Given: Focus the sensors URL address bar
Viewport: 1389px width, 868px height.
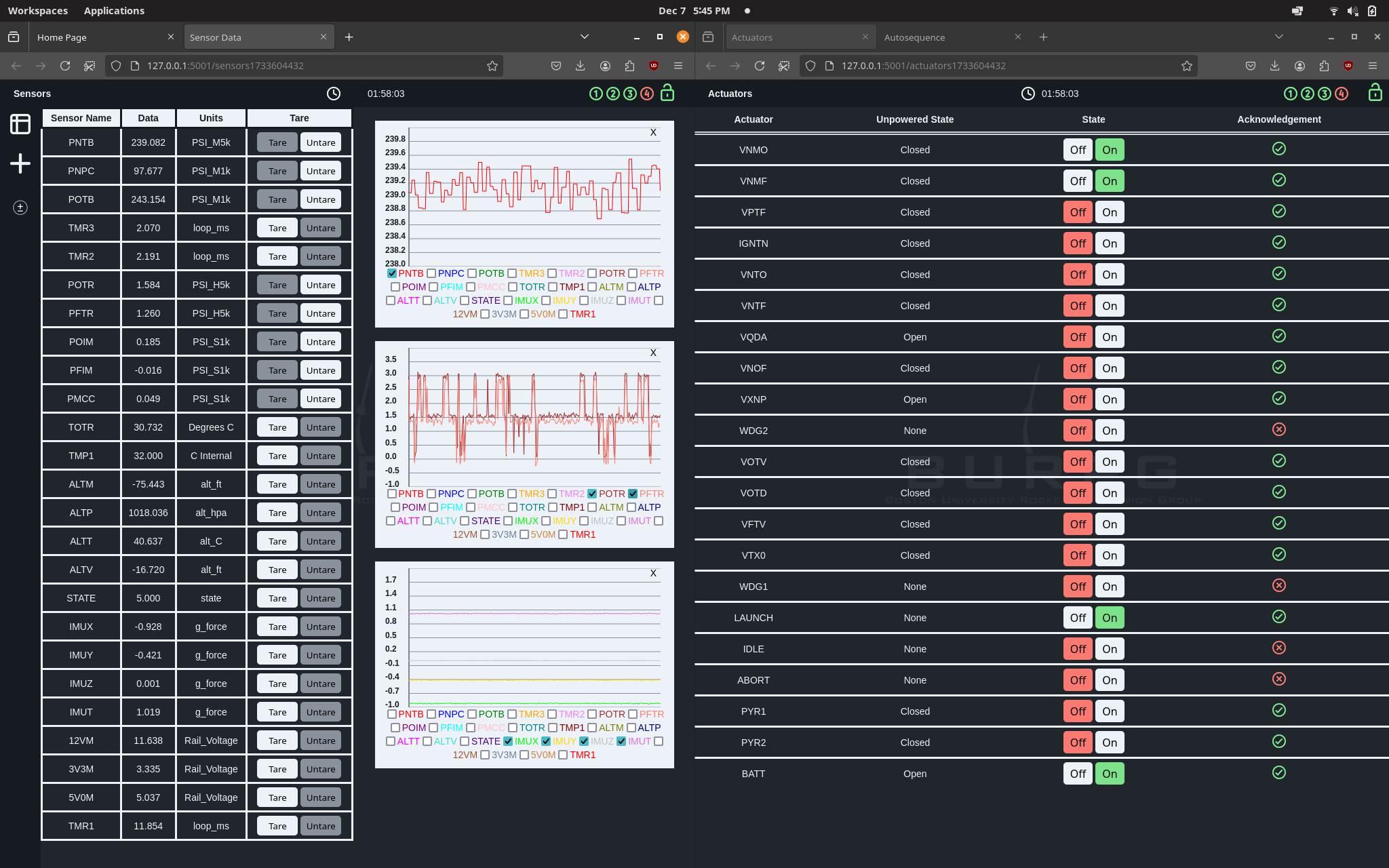Looking at the screenshot, I should point(304,66).
